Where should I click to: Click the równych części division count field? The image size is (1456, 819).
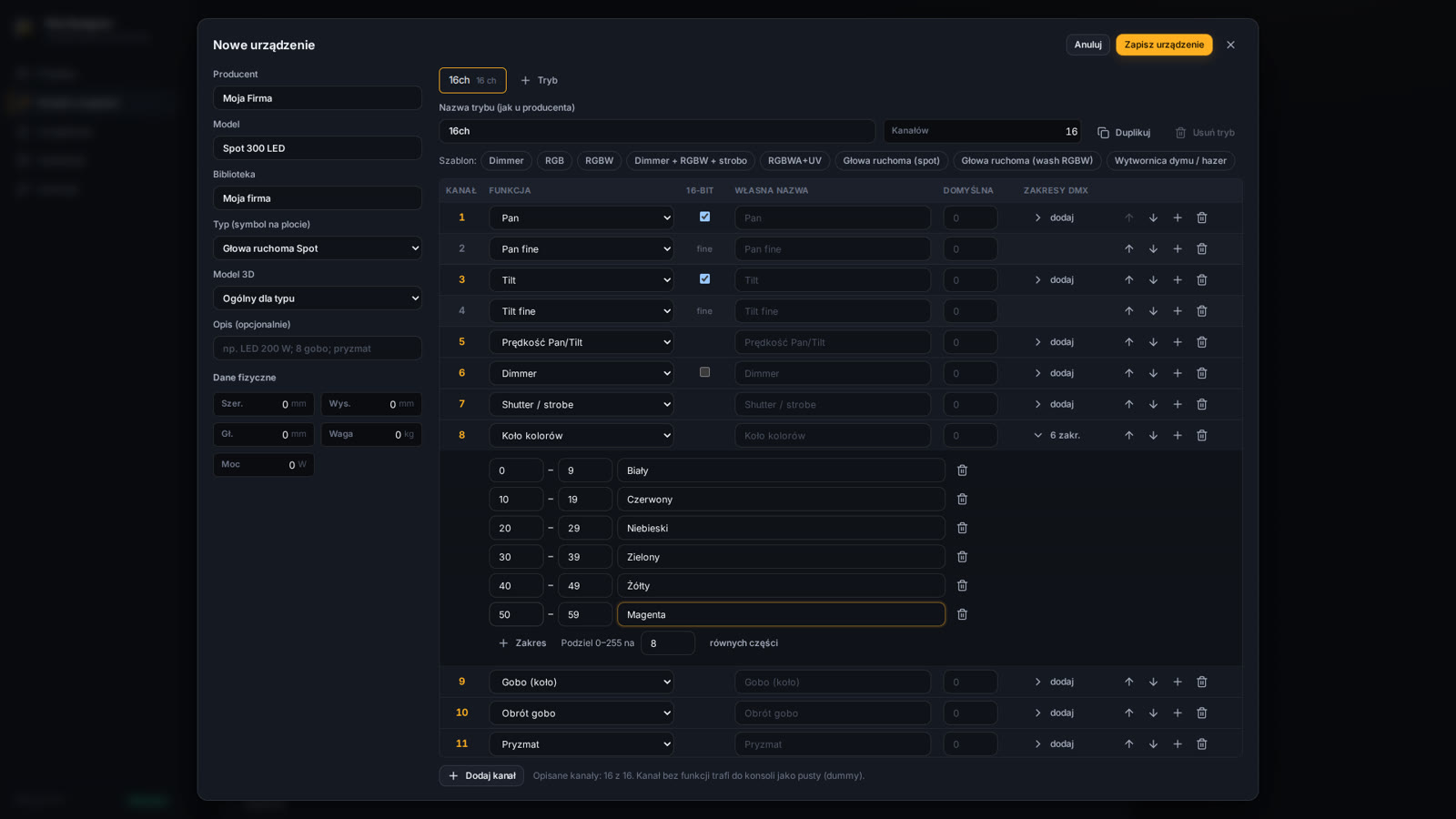click(x=667, y=643)
